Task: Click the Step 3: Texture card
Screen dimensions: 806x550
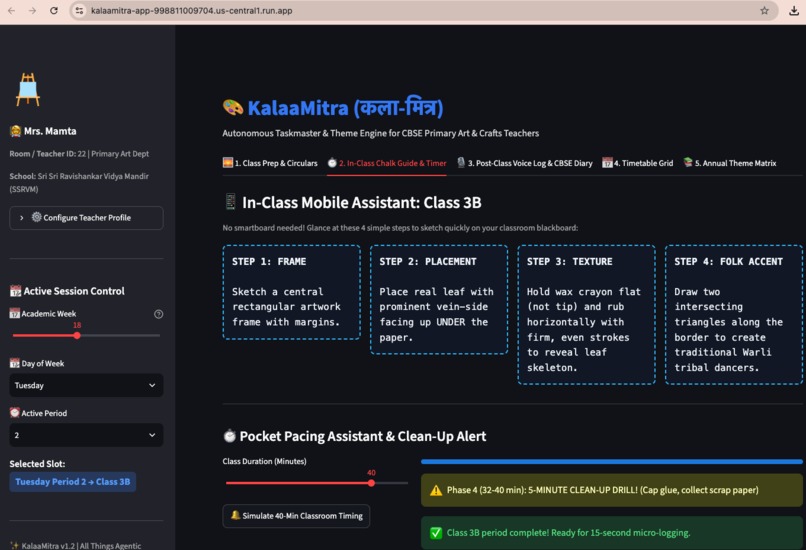Action: coord(587,315)
